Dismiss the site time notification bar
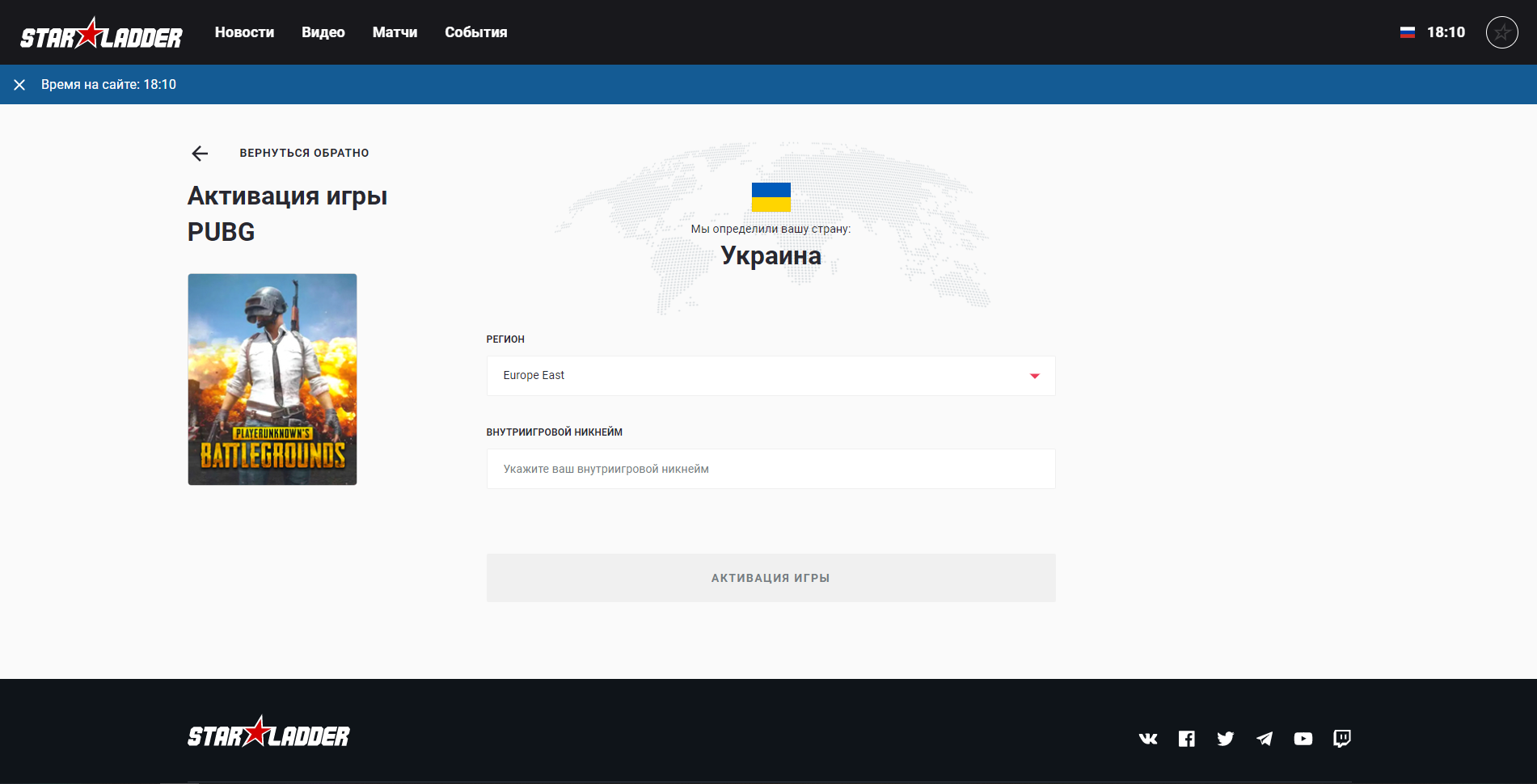 coord(19,85)
